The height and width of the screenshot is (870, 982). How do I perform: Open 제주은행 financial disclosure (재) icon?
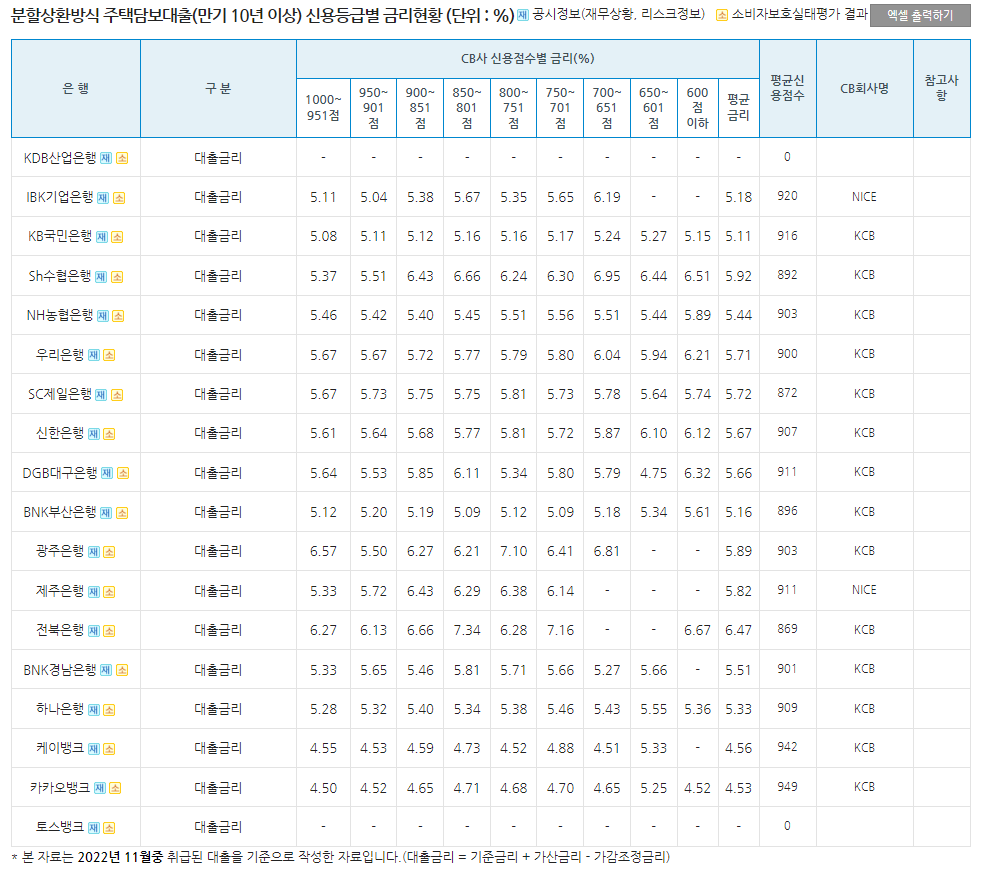click(93, 592)
